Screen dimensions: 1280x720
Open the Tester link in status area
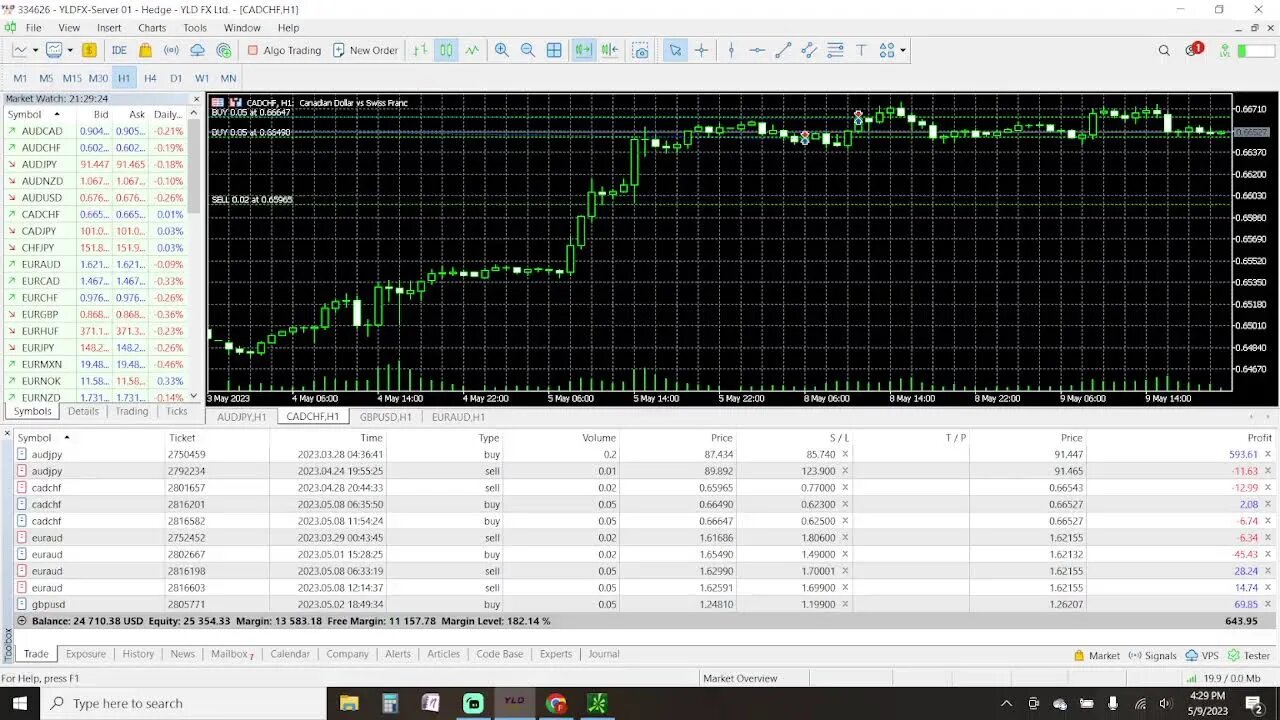click(x=1248, y=656)
